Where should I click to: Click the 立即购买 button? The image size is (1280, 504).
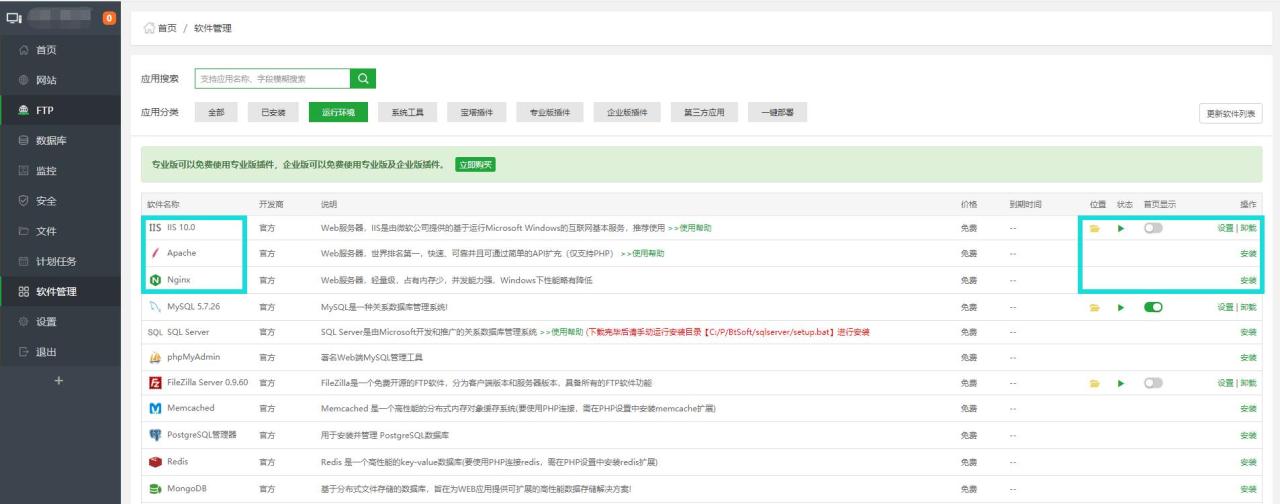click(476, 164)
